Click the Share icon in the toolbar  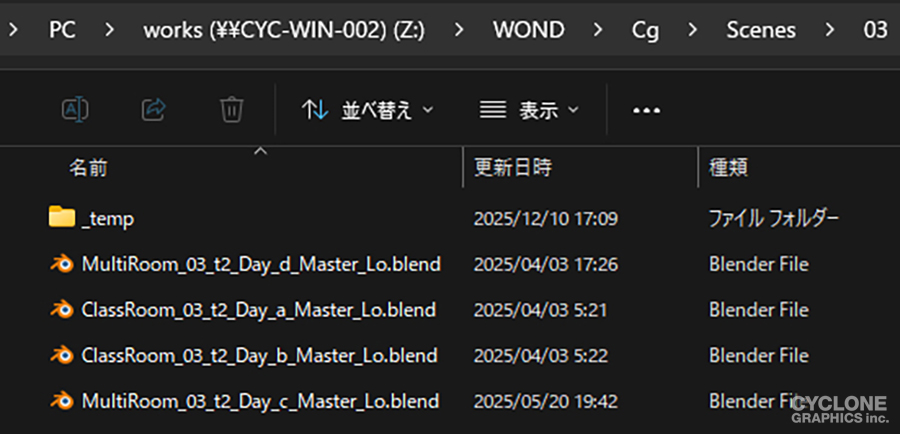pyautogui.click(x=153, y=109)
